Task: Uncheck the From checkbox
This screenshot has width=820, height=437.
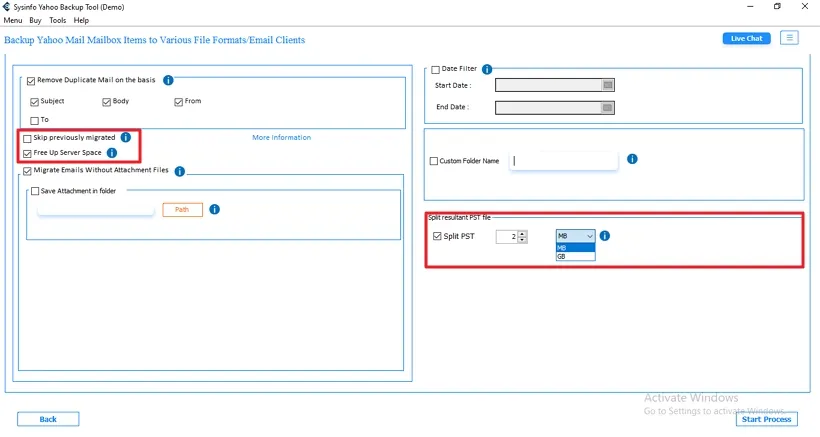Action: [x=179, y=101]
